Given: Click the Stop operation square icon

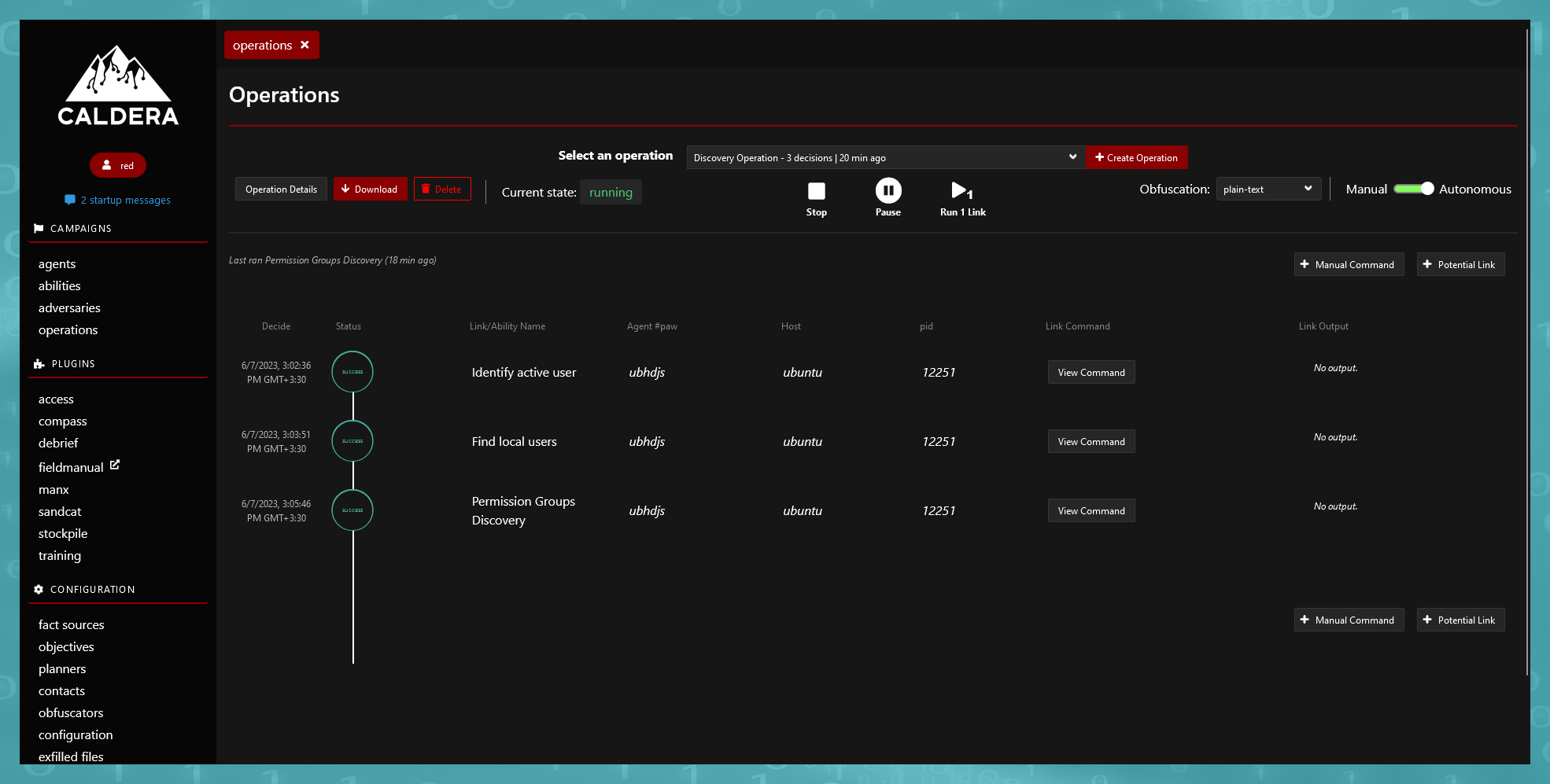Looking at the screenshot, I should pyautogui.click(x=817, y=191).
